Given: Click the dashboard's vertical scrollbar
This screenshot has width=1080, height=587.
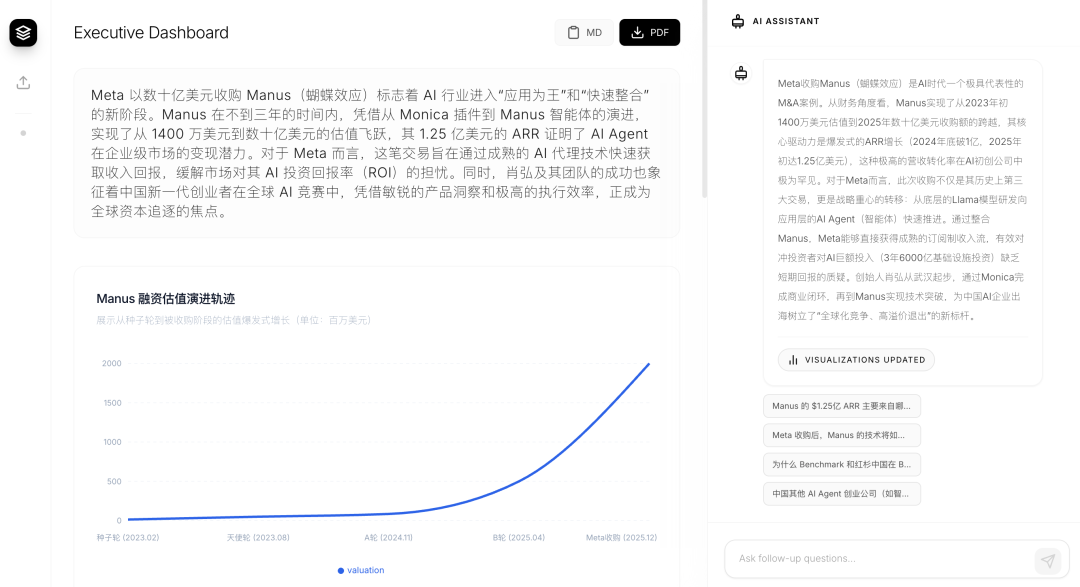Looking at the screenshot, I should (704, 100).
